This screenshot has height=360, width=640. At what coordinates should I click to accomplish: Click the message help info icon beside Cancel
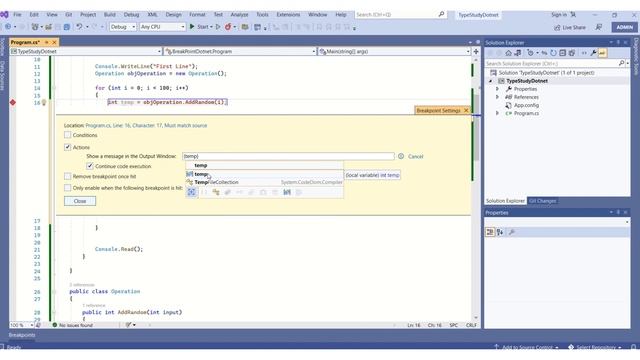coord(401,156)
